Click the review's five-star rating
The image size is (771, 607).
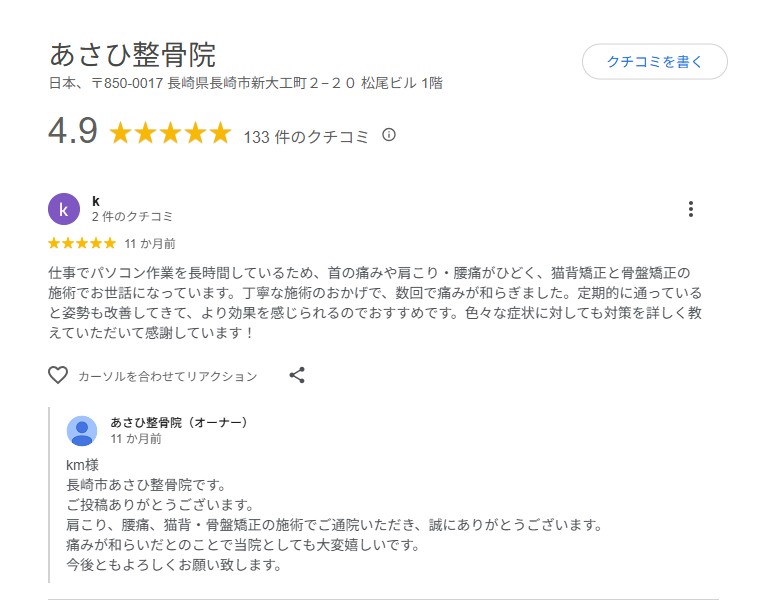[82, 243]
